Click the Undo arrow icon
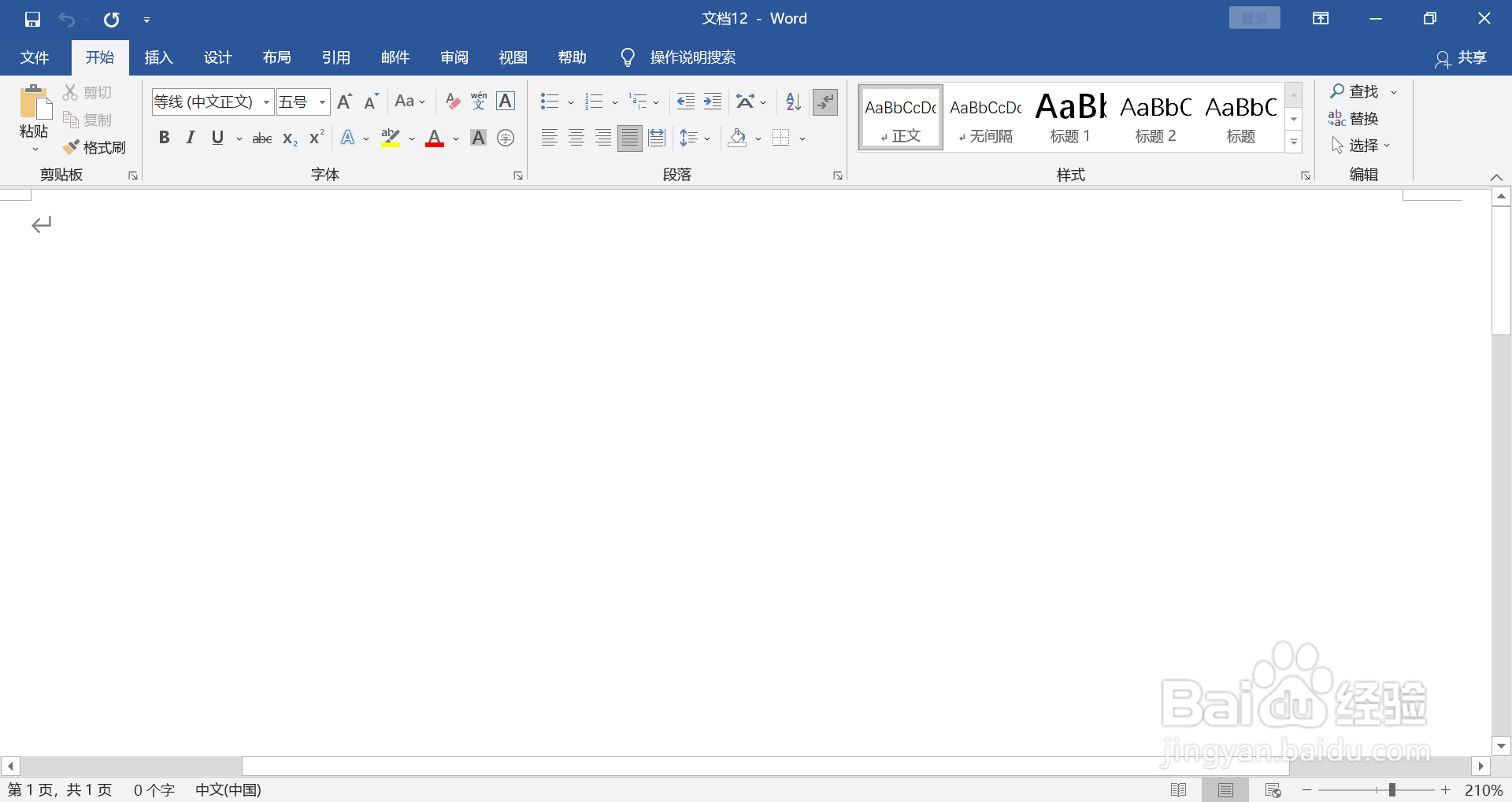 coord(67,19)
